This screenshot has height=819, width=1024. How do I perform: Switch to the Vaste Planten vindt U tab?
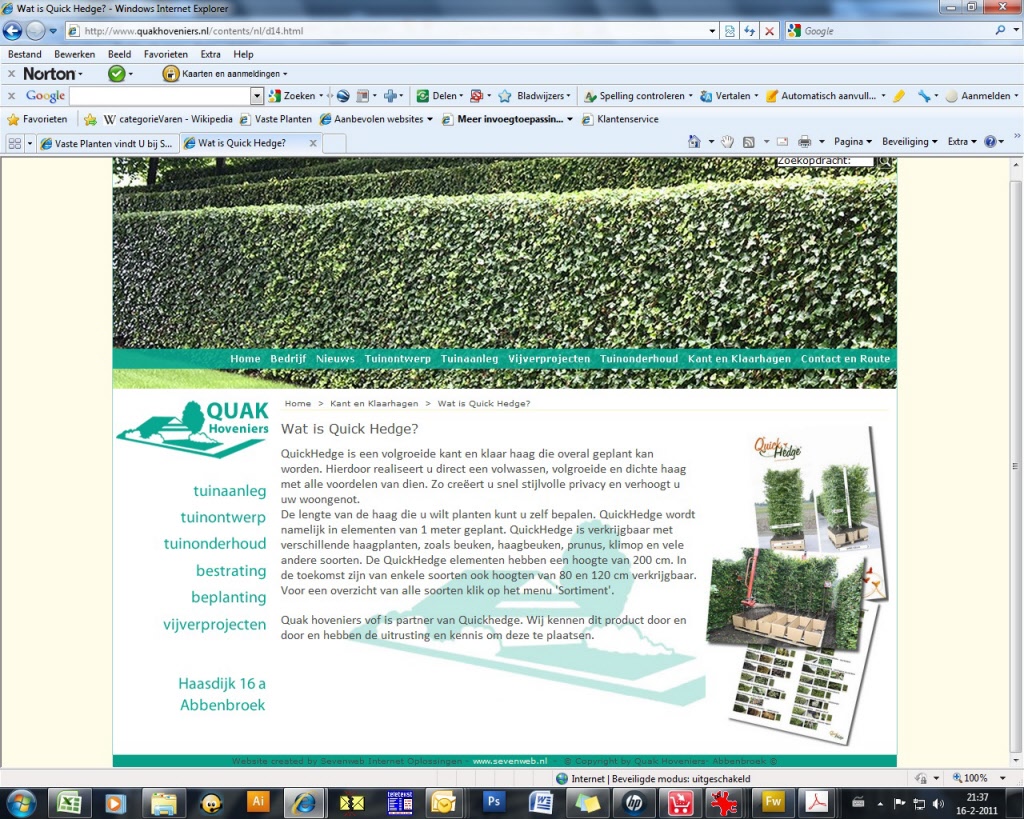107,144
